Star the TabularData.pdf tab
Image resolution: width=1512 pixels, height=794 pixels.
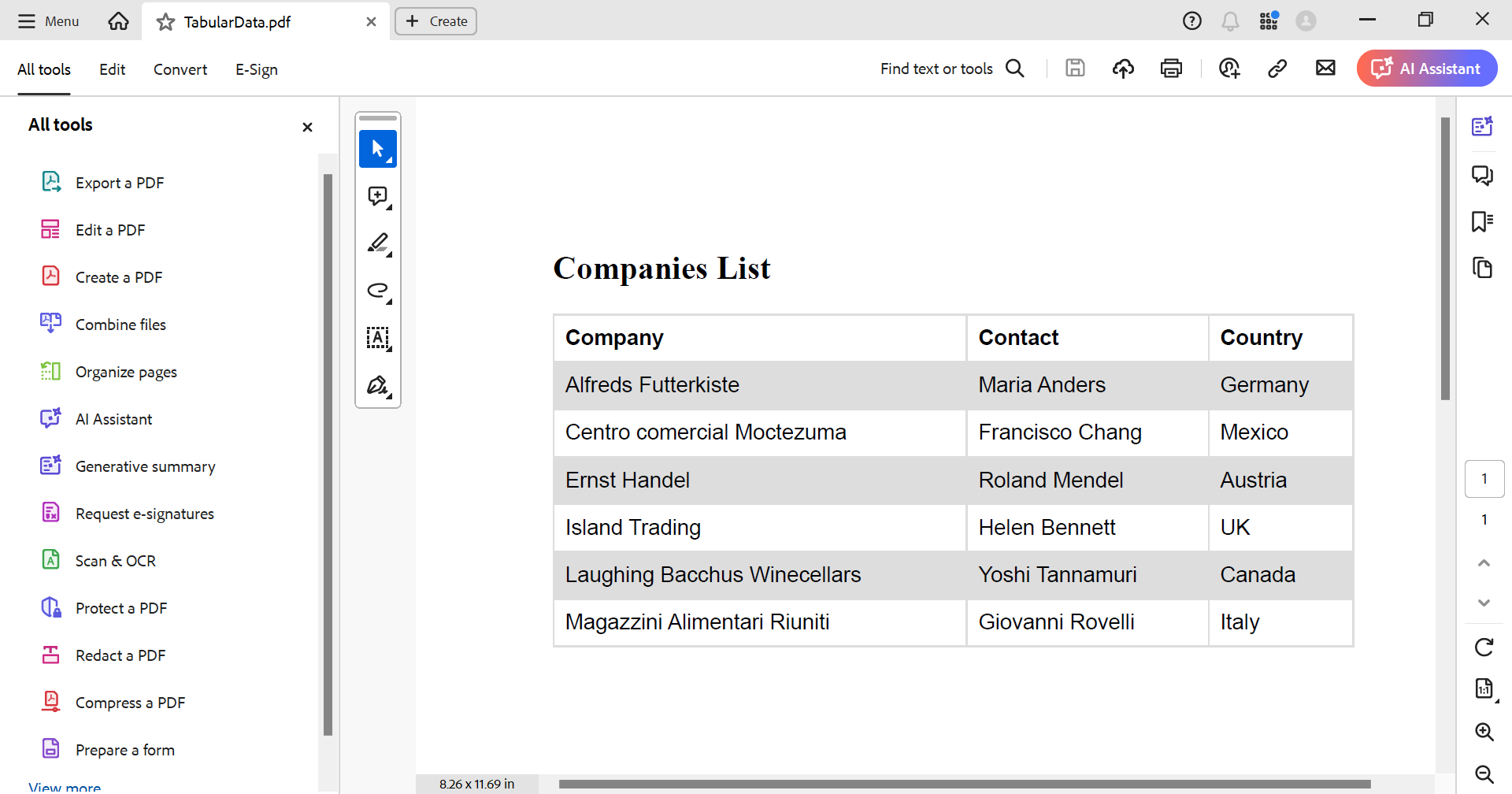(165, 22)
